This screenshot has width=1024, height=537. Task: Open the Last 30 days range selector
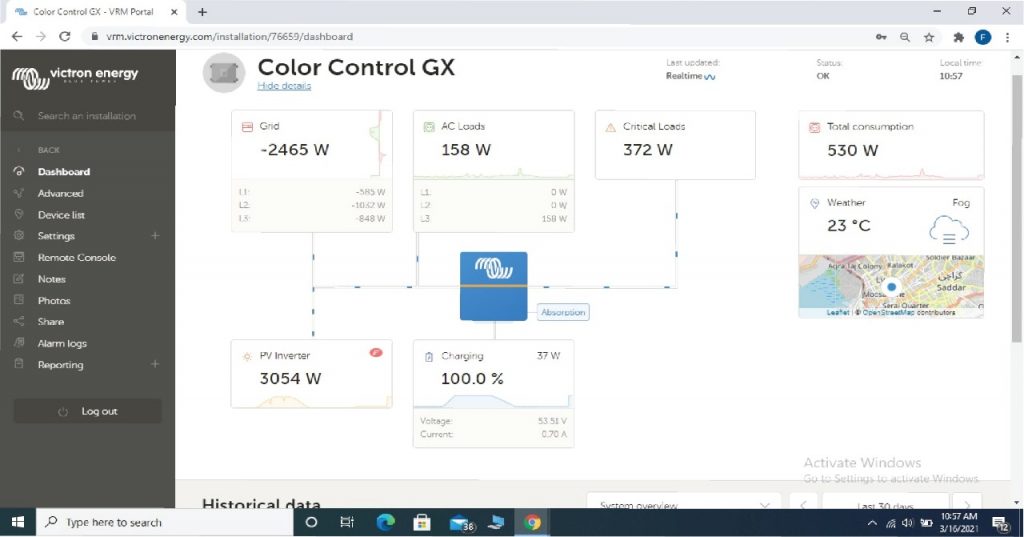click(885, 502)
